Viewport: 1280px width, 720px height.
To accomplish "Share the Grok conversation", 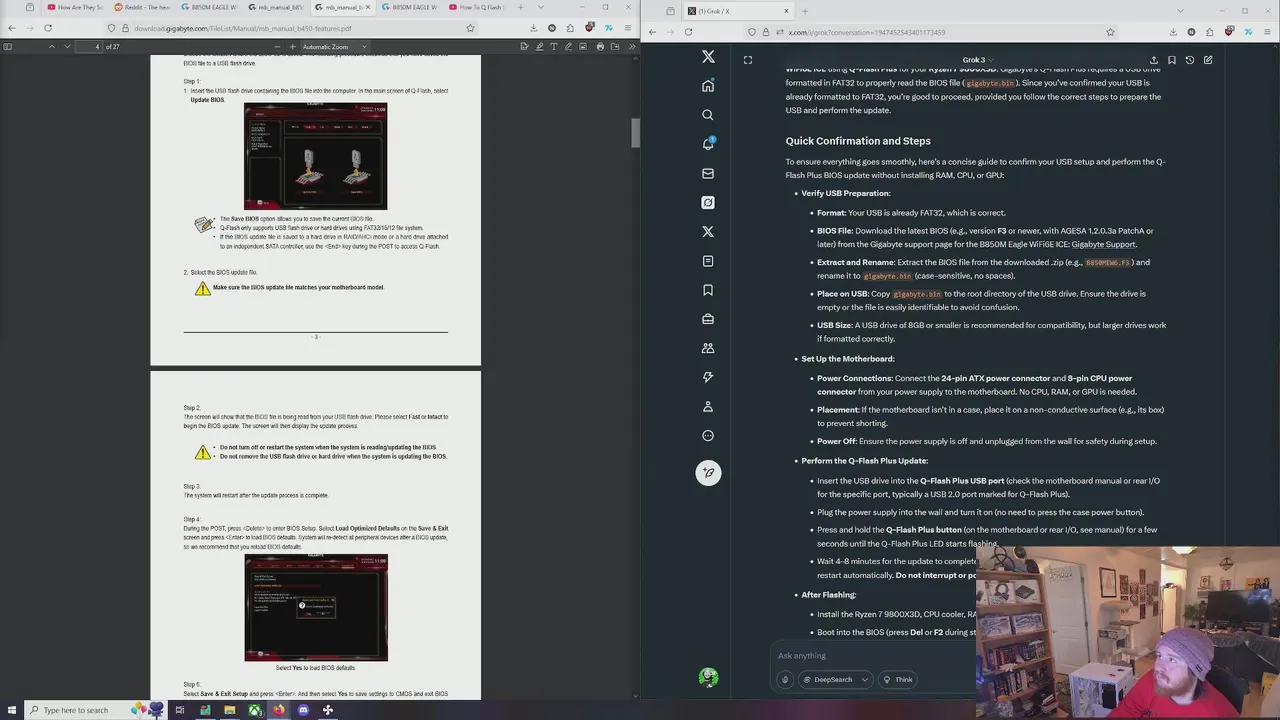I will click(1154, 60).
